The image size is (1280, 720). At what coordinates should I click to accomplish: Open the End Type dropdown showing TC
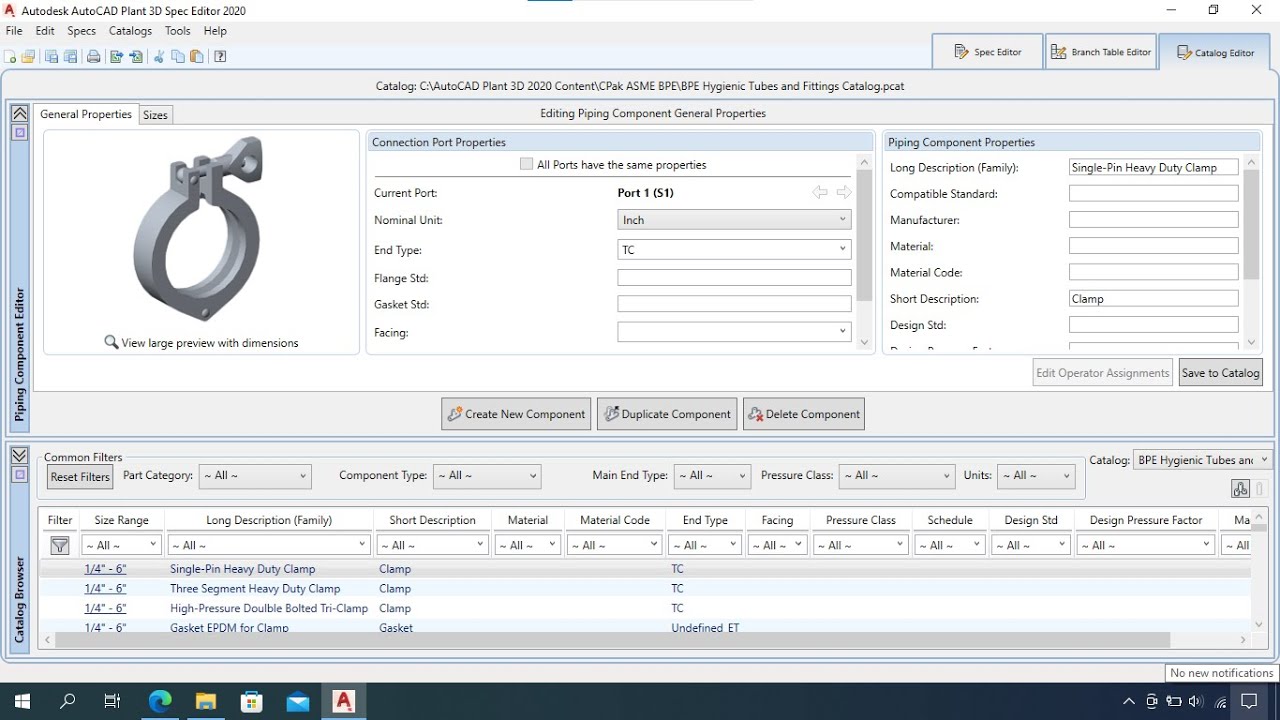tap(734, 250)
